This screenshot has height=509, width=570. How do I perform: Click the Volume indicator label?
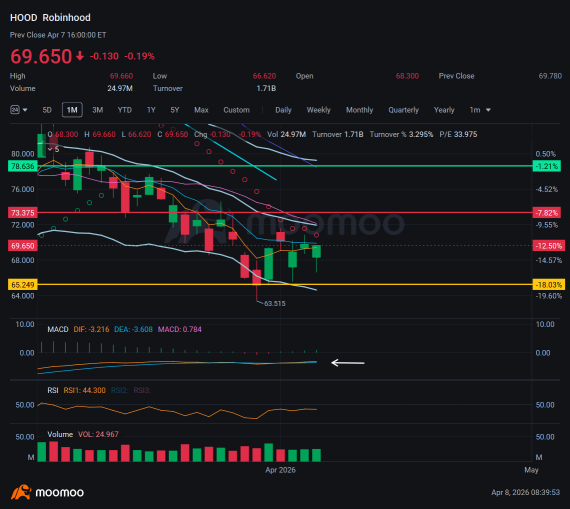click(x=60, y=434)
